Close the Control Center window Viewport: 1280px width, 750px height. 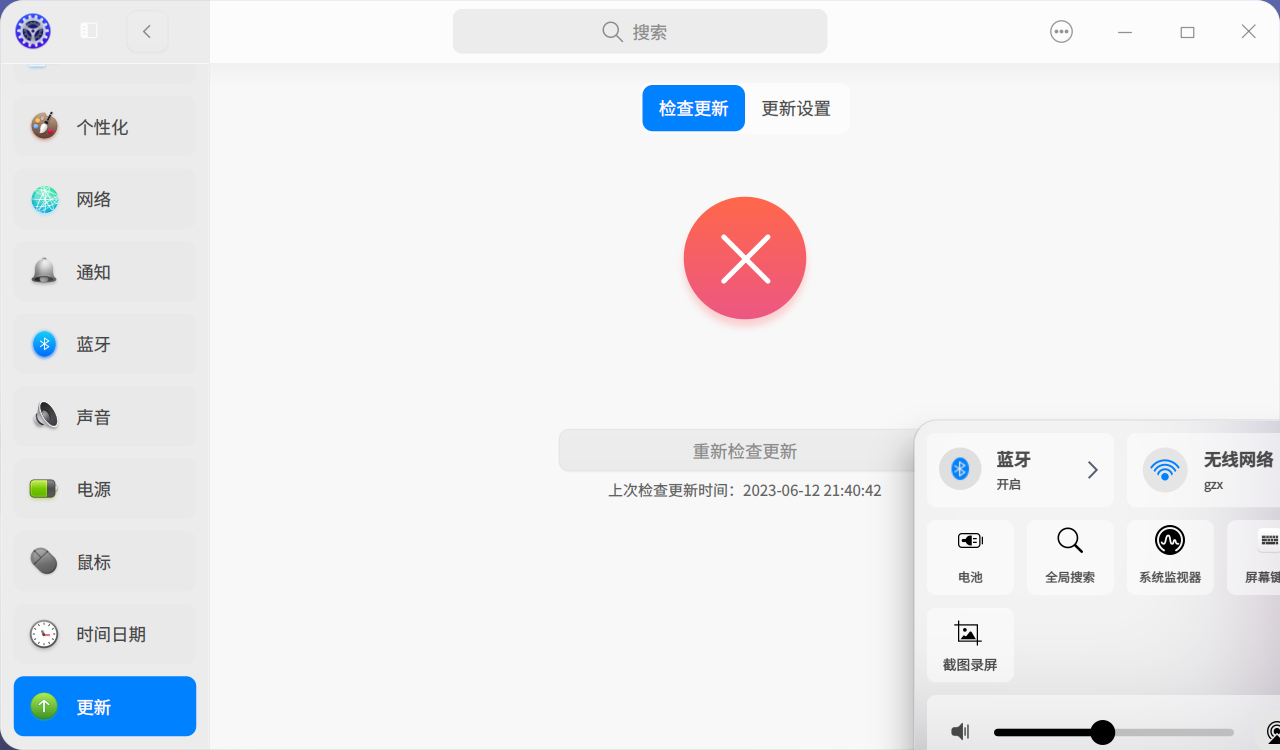point(1248,31)
